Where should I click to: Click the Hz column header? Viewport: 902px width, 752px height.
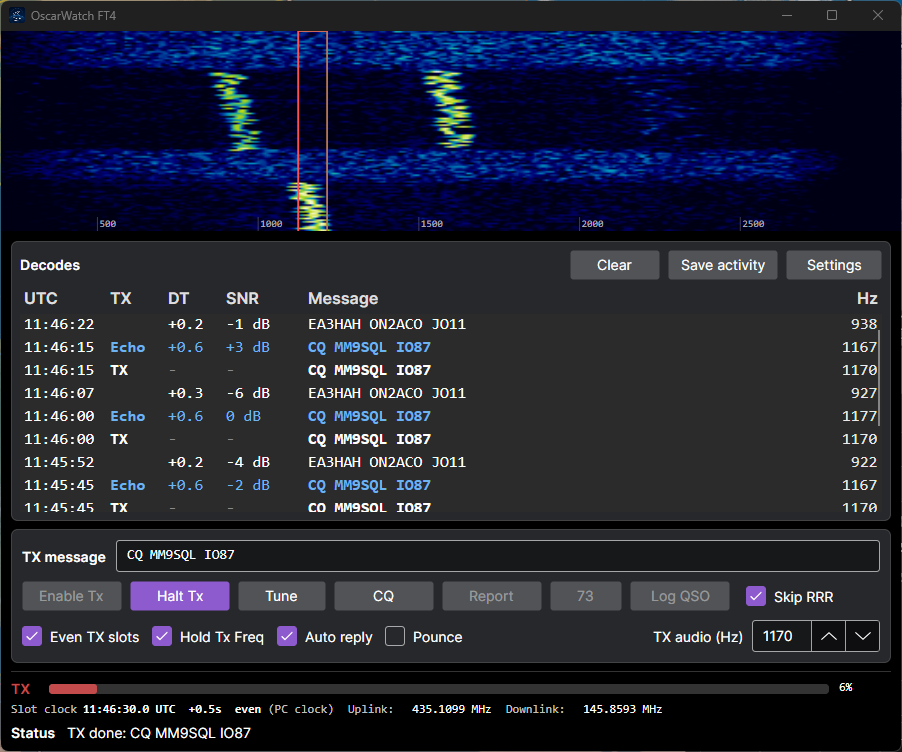click(x=867, y=299)
